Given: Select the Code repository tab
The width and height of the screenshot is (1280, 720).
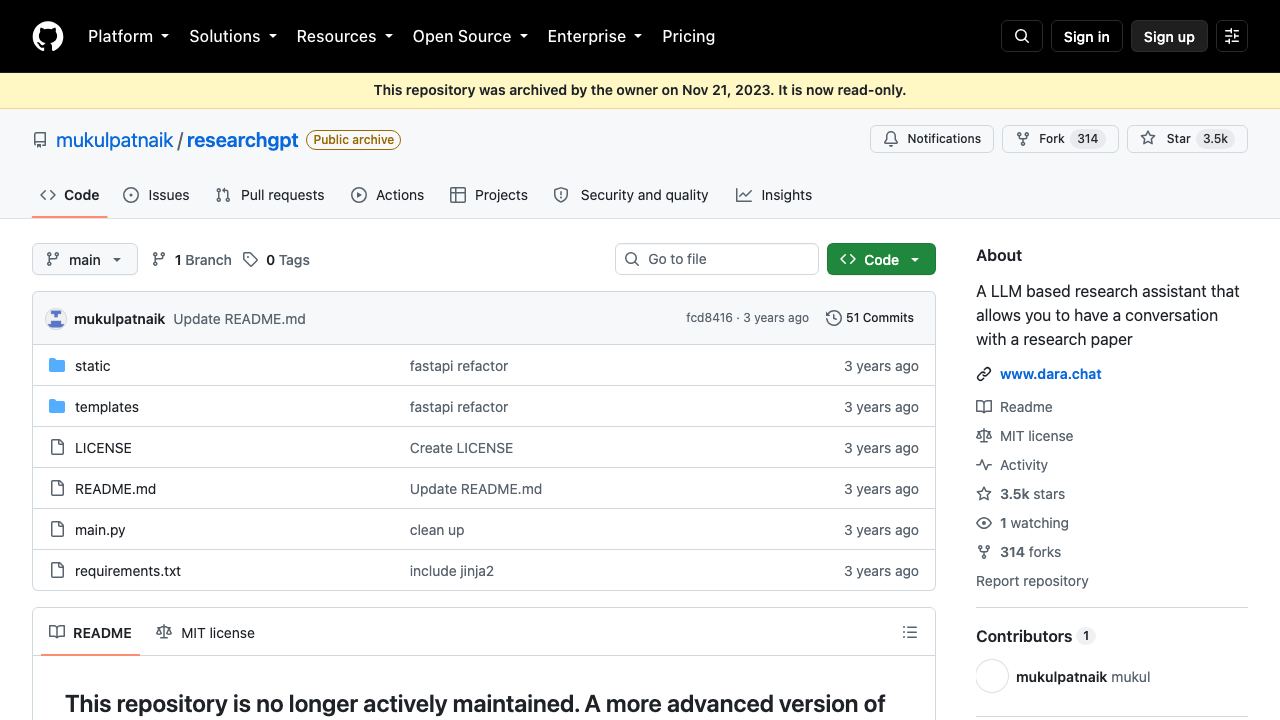Looking at the screenshot, I should [70, 195].
